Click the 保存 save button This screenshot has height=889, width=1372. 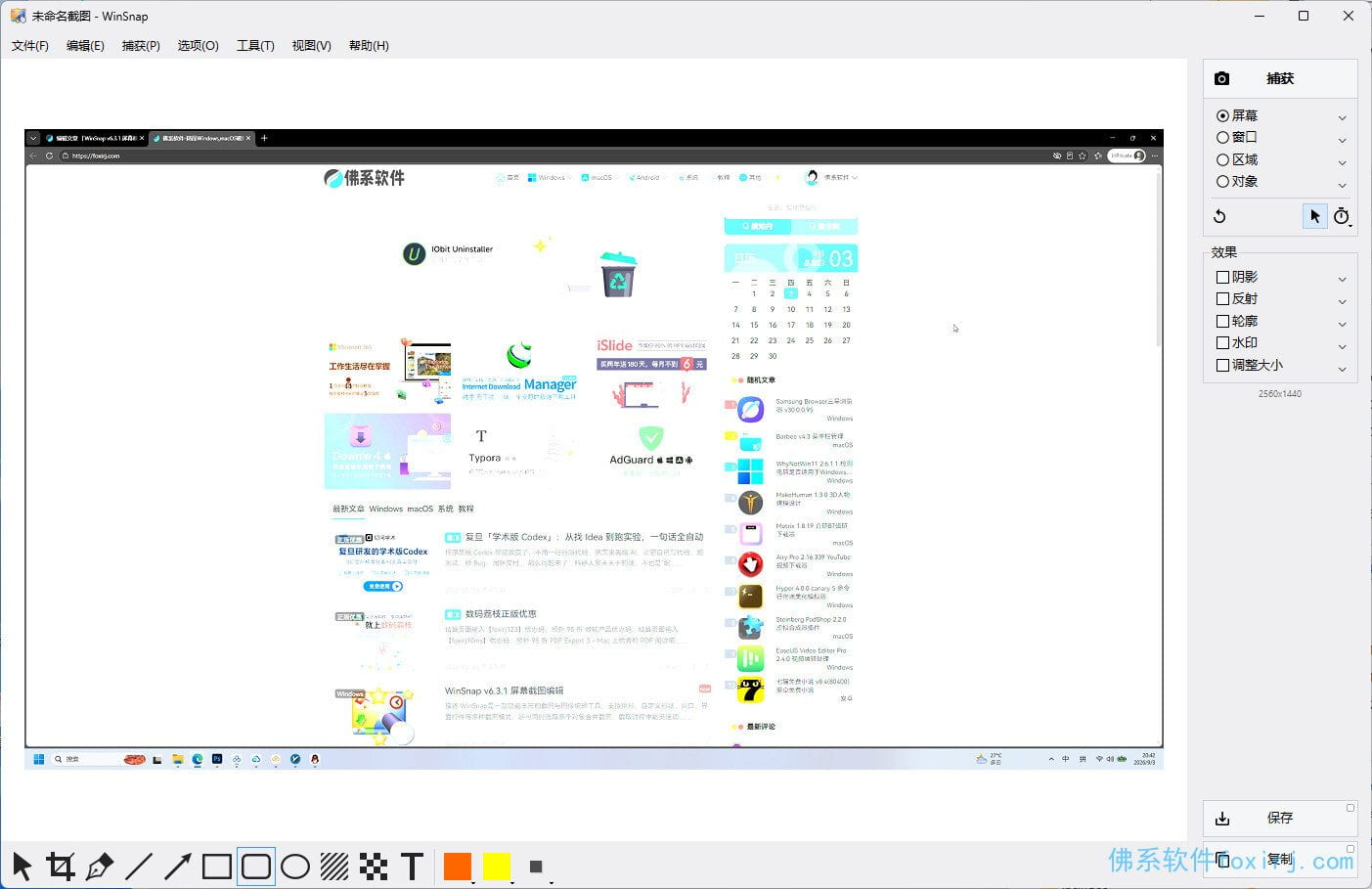click(x=1280, y=818)
